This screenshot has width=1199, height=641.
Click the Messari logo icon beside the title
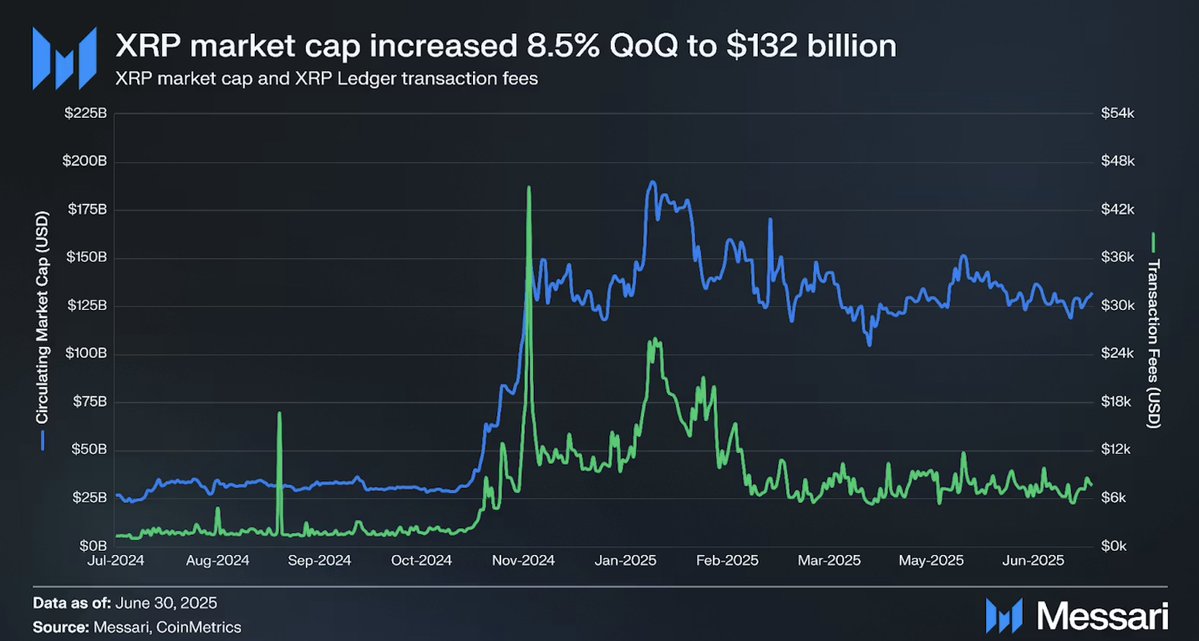pos(64,58)
